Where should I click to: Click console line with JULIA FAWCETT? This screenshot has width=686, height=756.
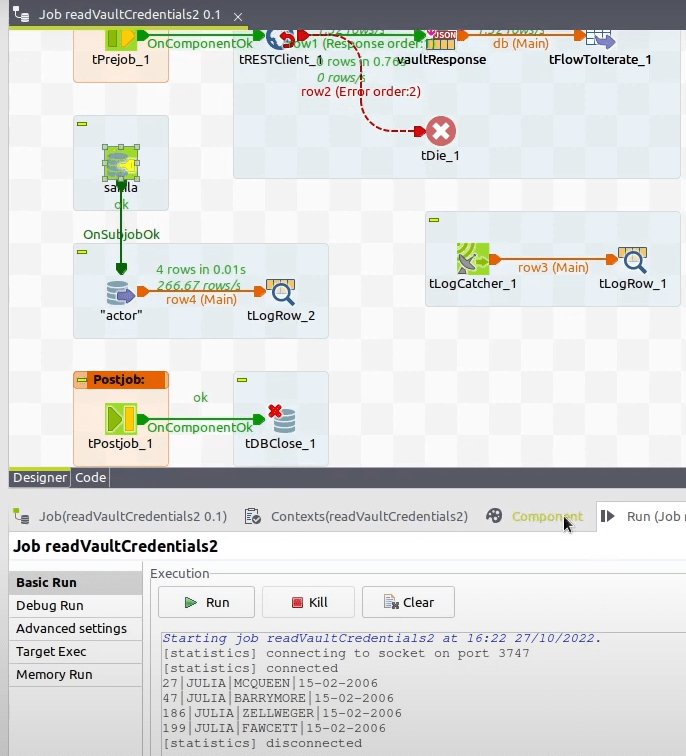(x=274, y=728)
